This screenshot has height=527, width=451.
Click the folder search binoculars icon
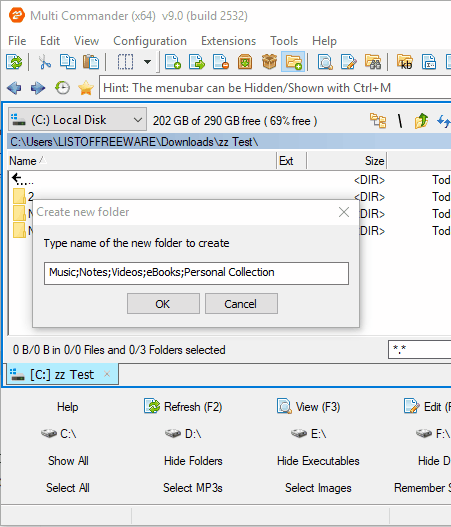click(373, 62)
